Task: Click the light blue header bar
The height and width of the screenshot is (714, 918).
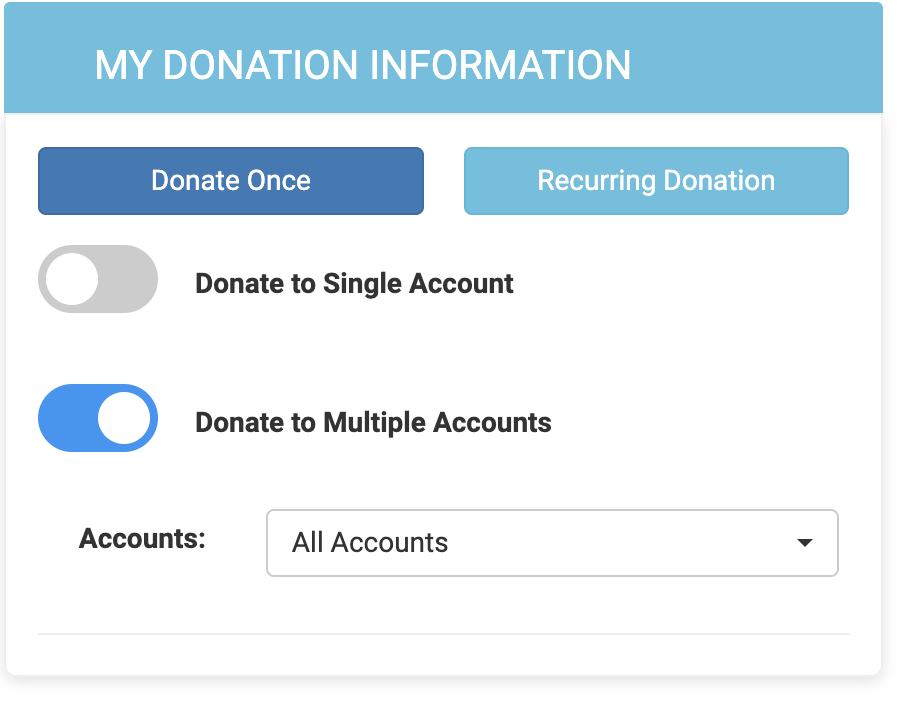Action: point(760,60)
